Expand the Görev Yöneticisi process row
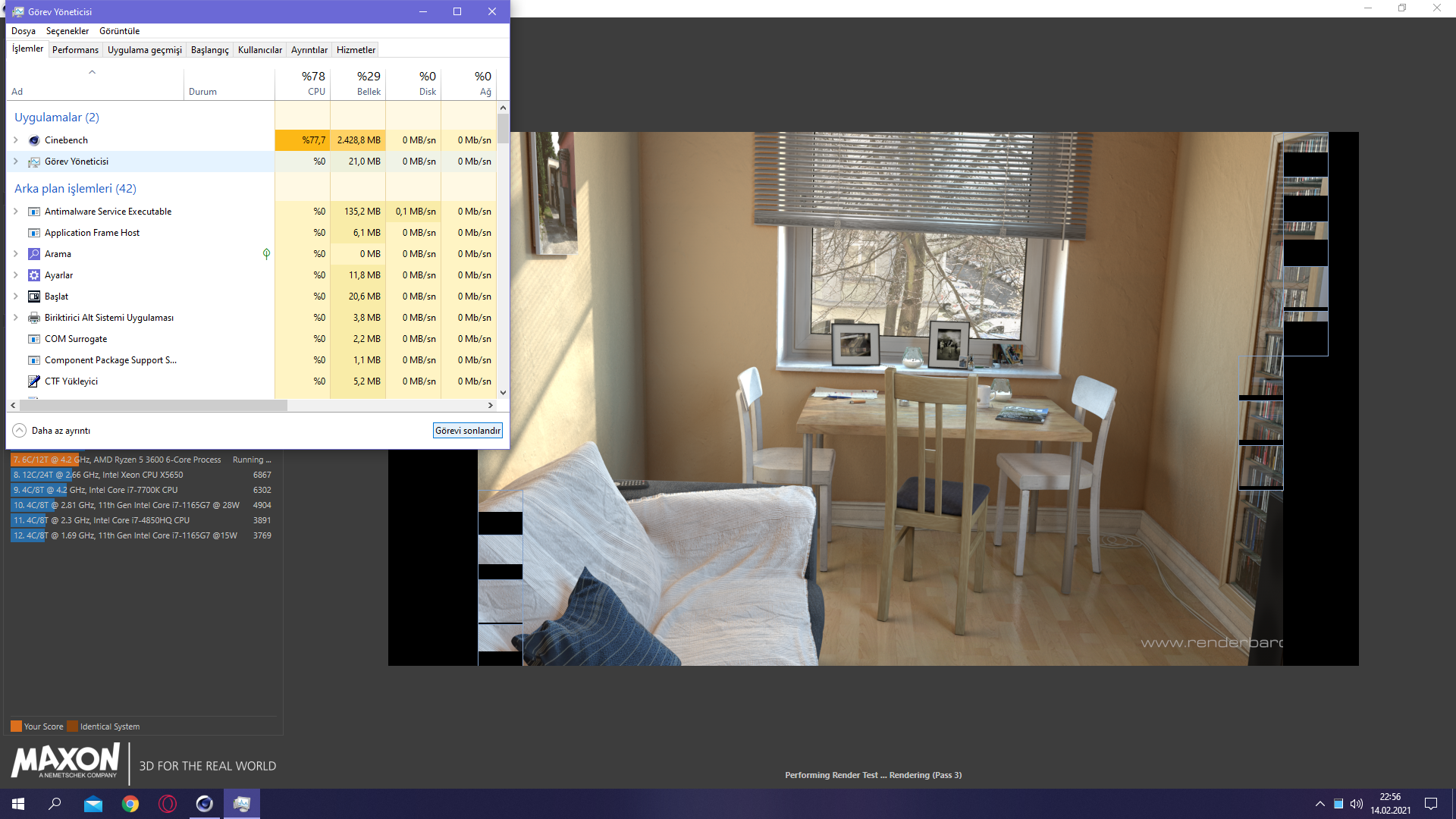Image resolution: width=1456 pixels, height=819 pixels. click(x=16, y=162)
